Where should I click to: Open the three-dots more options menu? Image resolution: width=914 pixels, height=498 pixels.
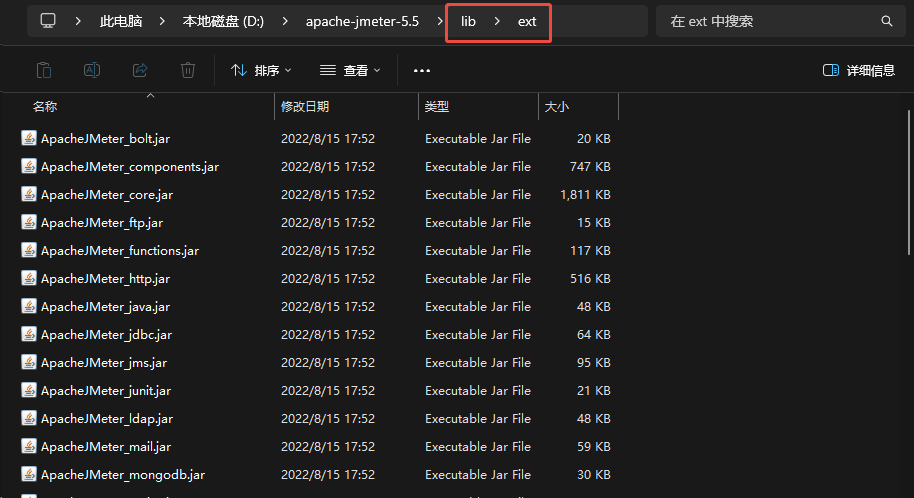(421, 71)
